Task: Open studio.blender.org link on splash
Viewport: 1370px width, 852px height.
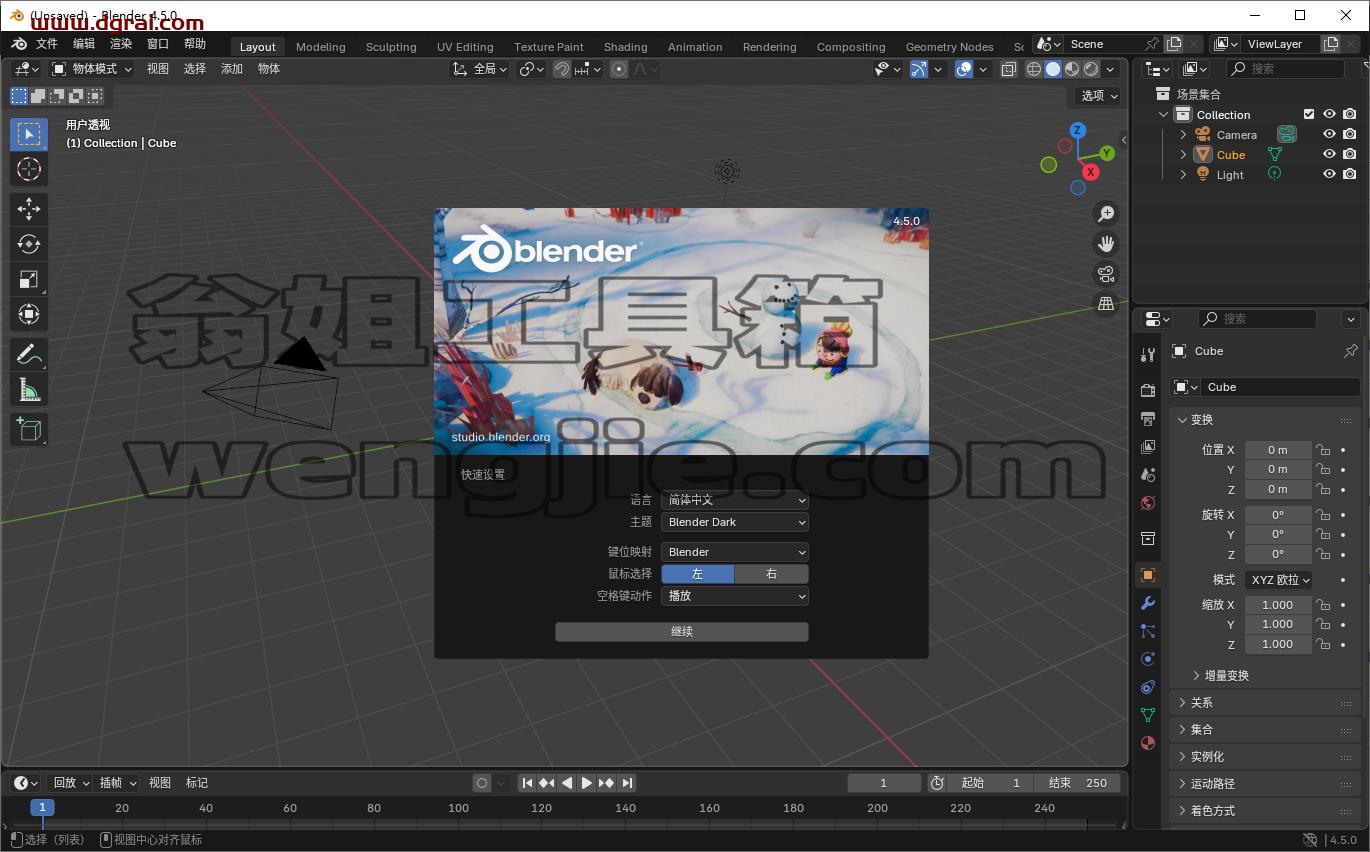Action: [501, 437]
